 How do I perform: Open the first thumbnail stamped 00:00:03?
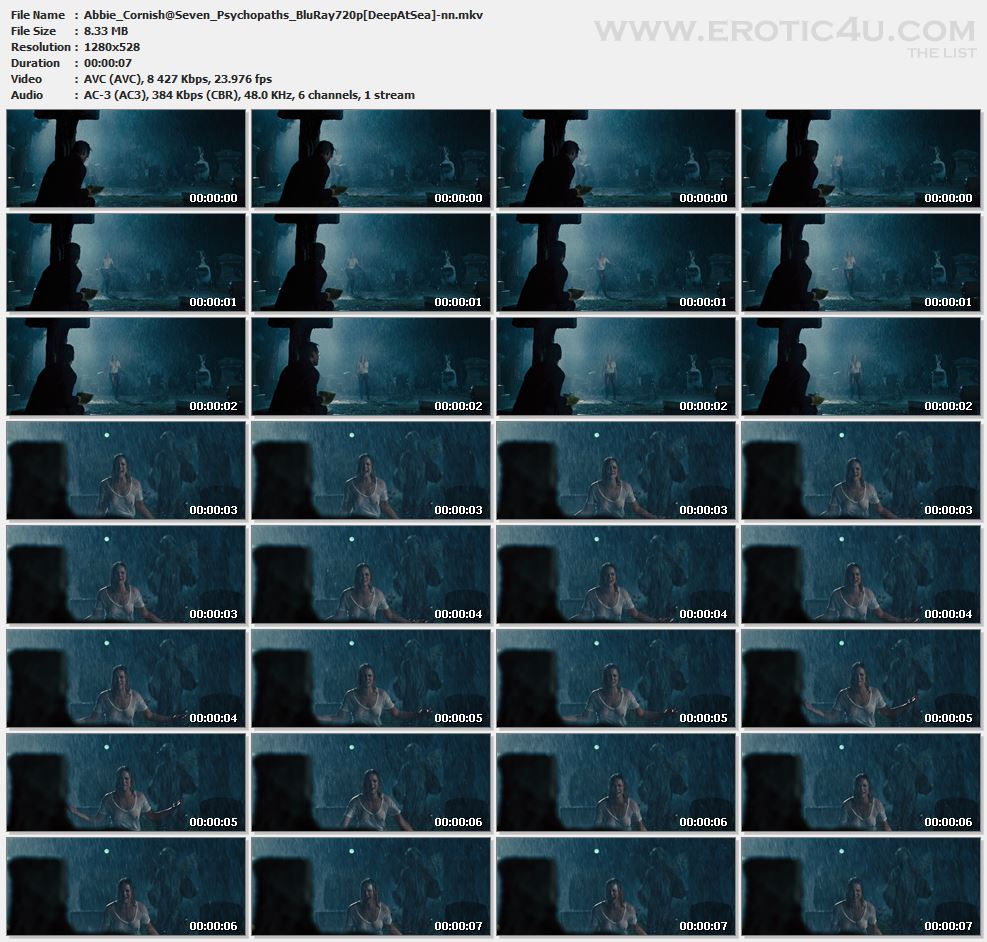point(126,471)
